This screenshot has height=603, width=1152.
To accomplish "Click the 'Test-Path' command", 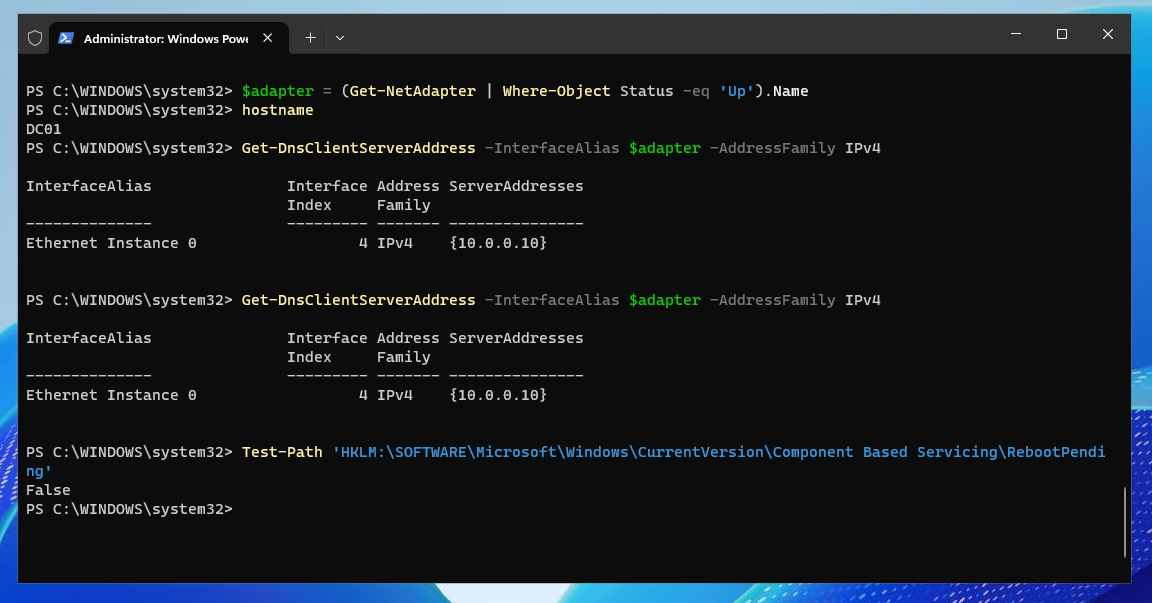I will pos(282,452).
